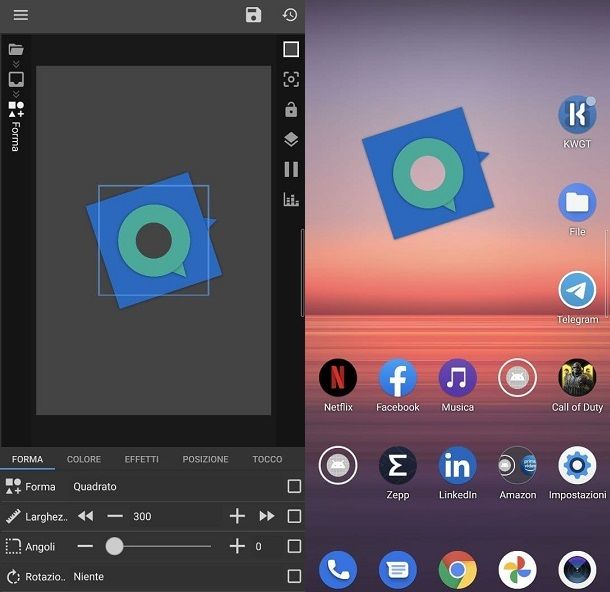
Task: Tap the KWGT widget on the home screen
Action: click(x=428, y=173)
